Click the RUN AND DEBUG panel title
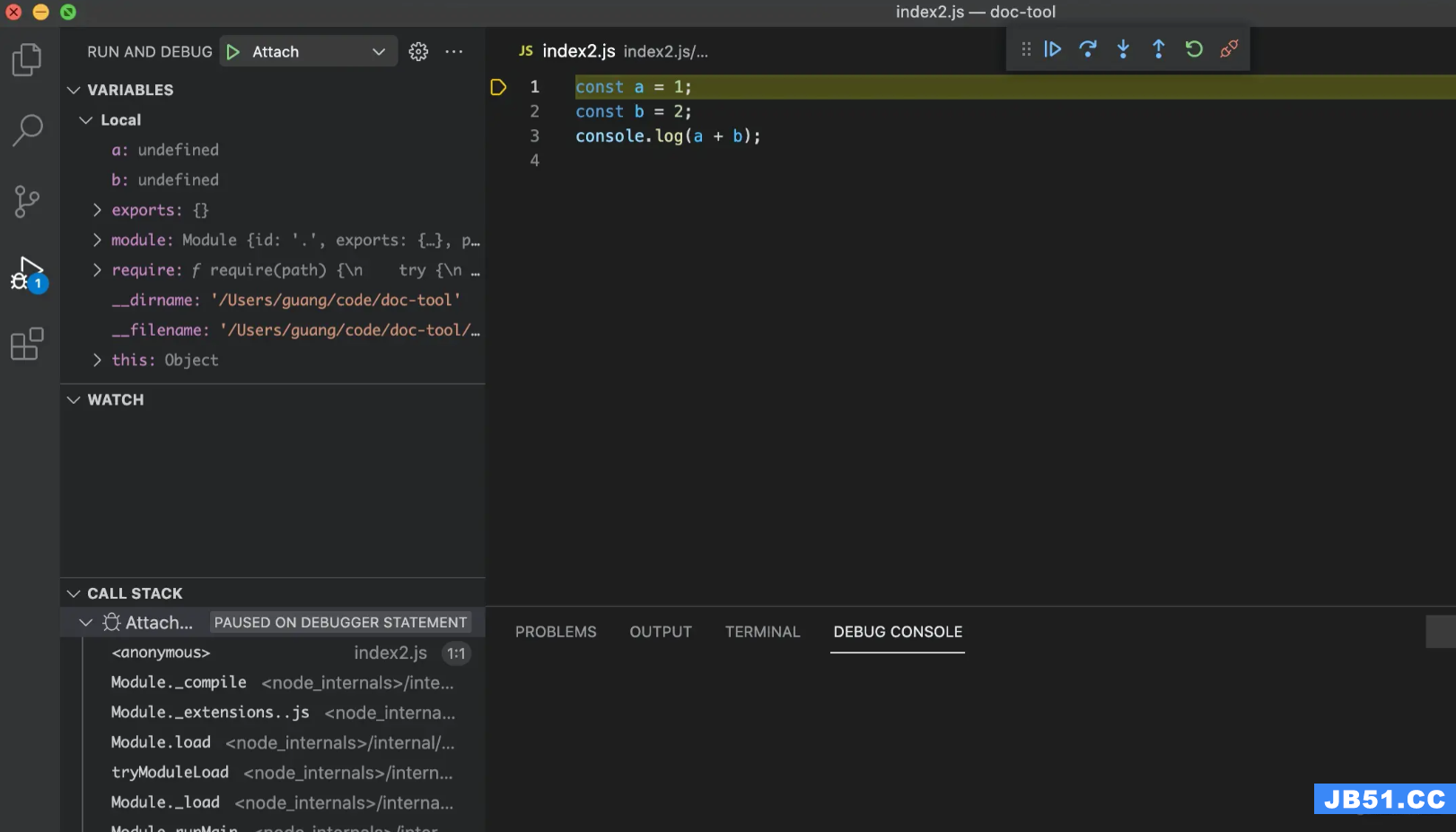 pos(150,52)
